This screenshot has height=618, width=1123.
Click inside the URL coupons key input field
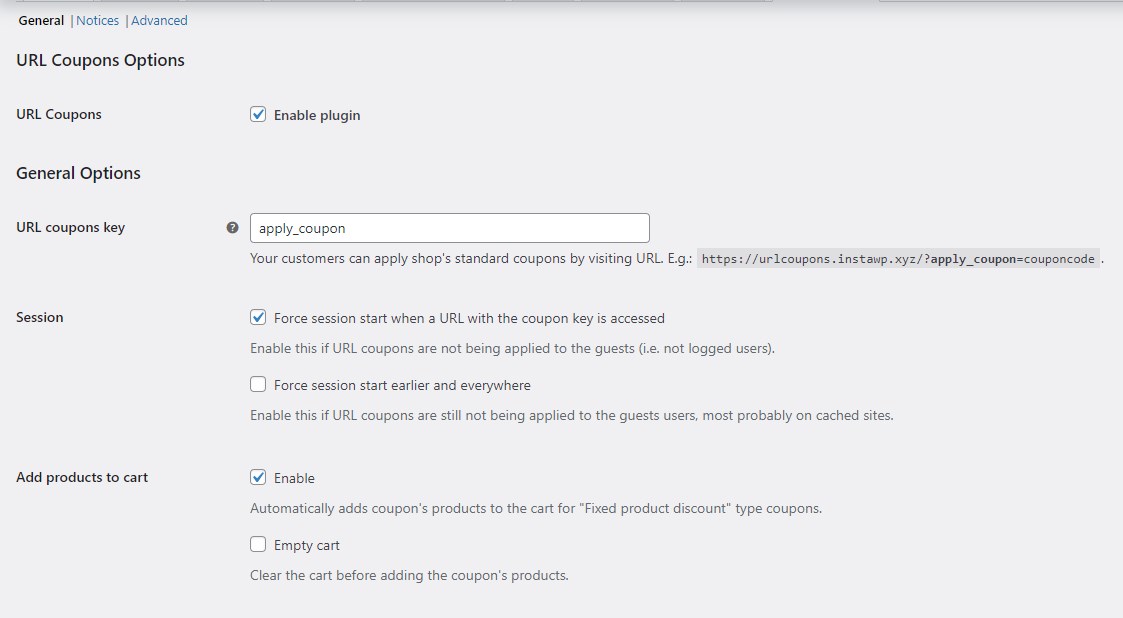[449, 227]
